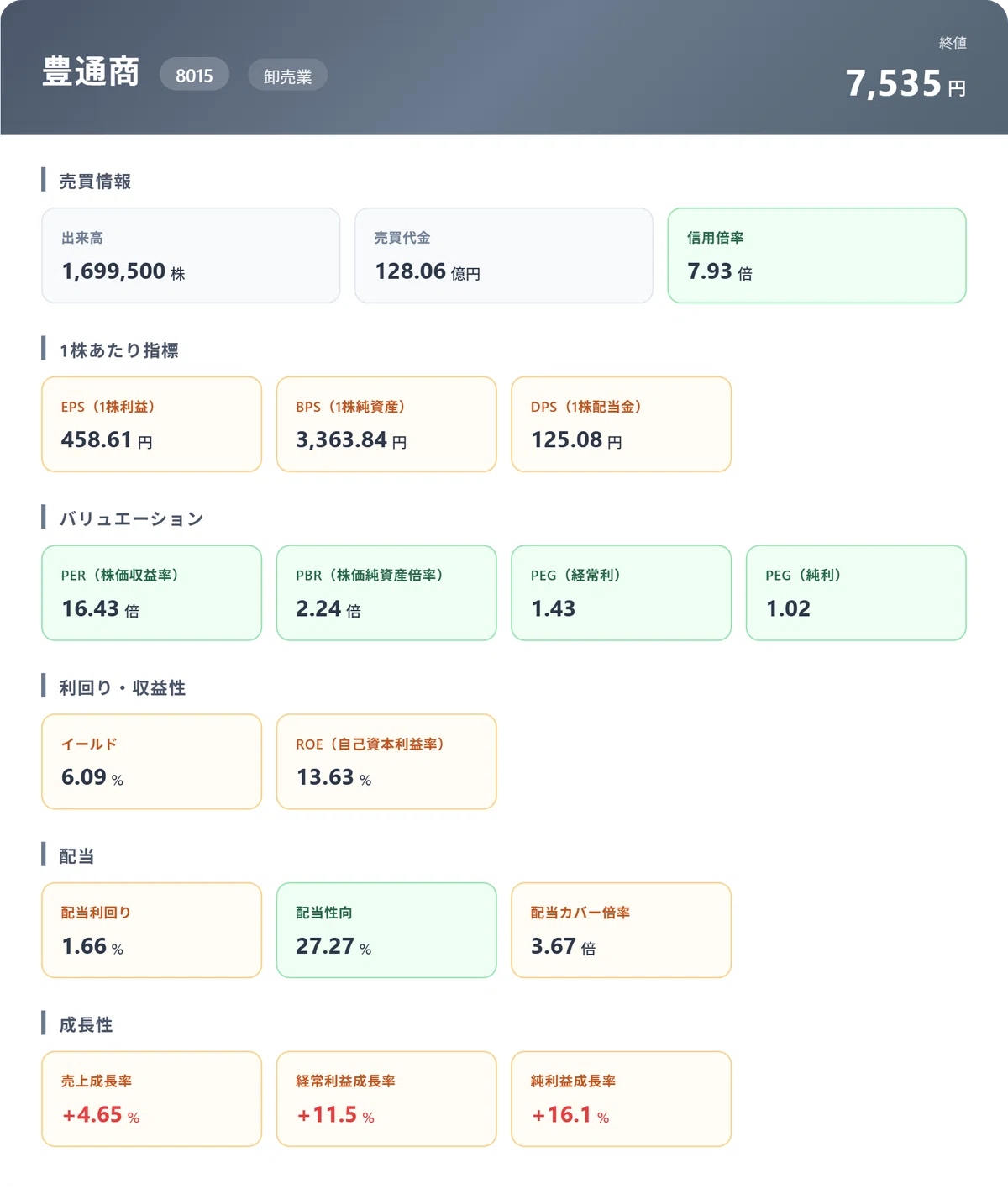Select the PEG（経常利）card
Screen dimensions: 1008x1189
click(622, 593)
